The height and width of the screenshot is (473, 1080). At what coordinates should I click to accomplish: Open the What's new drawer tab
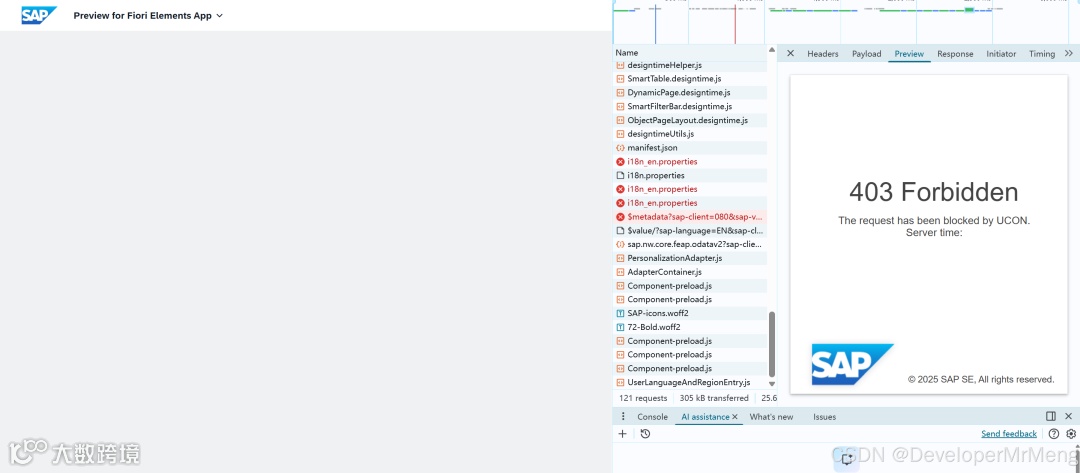click(x=771, y=417)
